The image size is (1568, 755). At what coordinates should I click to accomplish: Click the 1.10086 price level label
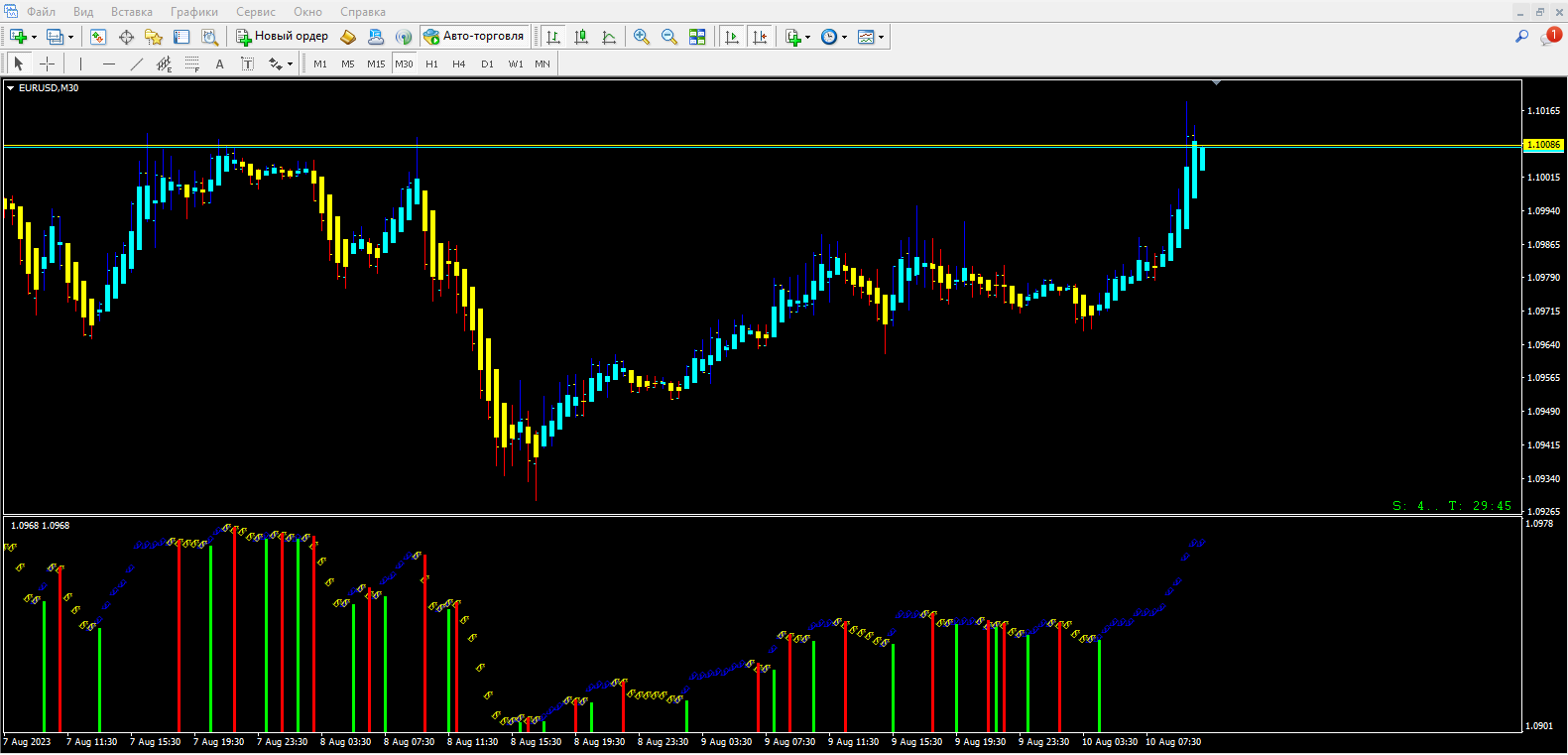point(1543,145)
